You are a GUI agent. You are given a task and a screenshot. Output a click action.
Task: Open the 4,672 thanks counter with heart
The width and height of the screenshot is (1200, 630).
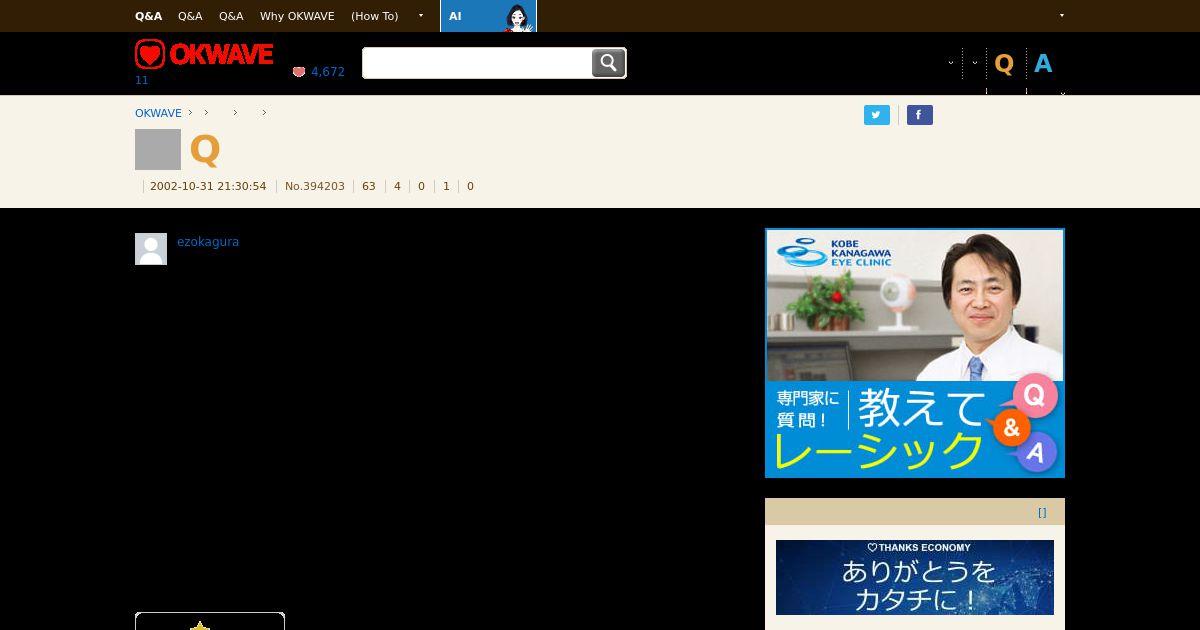318,72
